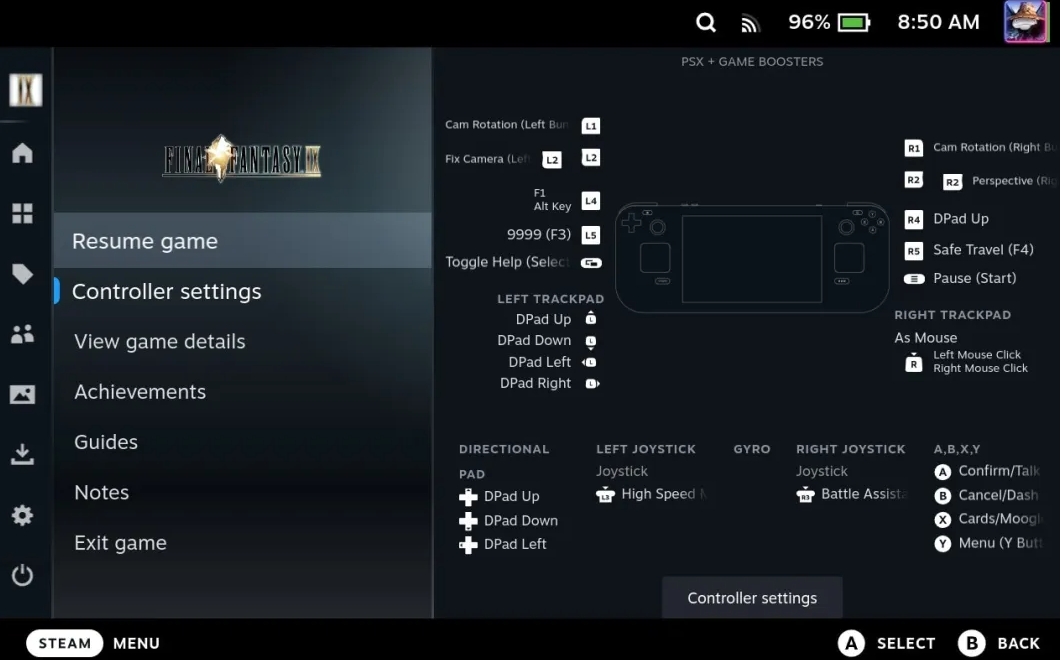
Task: Click the L5 glyph next to 9999 (F3)
Action: (x=591, y=235)
